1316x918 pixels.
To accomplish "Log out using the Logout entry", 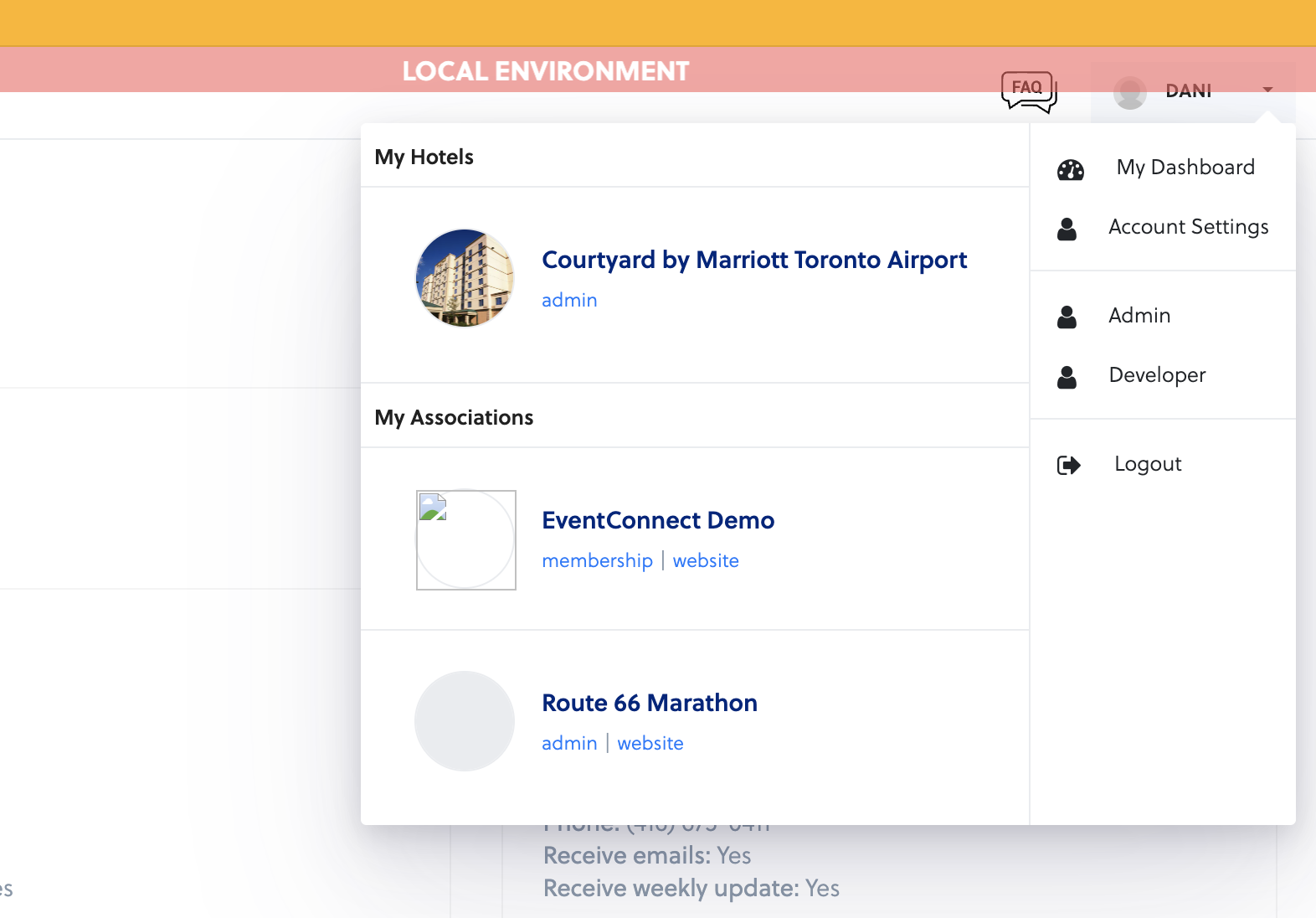I will 1148,464.
